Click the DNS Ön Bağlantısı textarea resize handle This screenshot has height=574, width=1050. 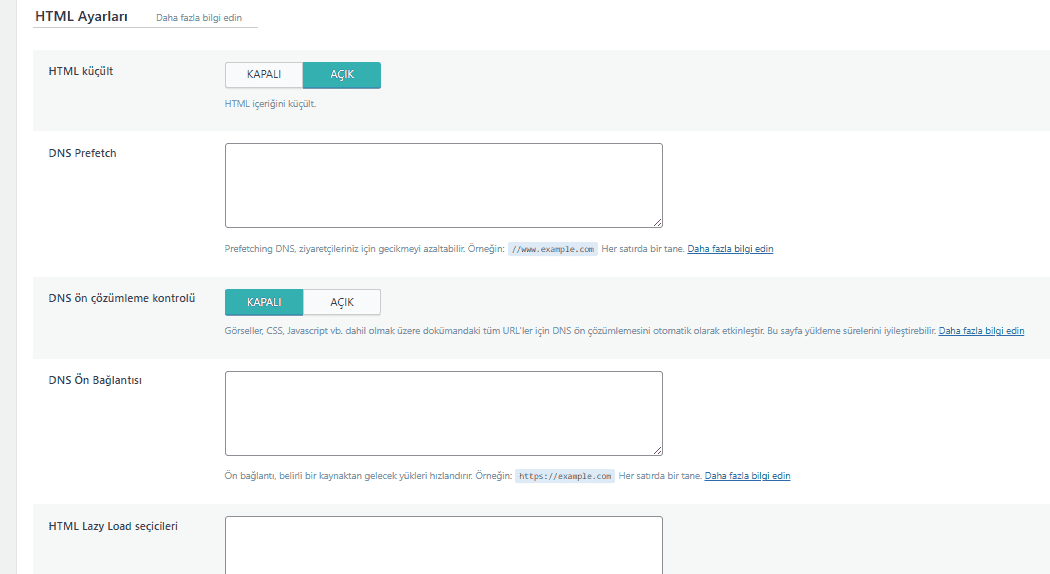pyautogui.click(x=657, y=451)
